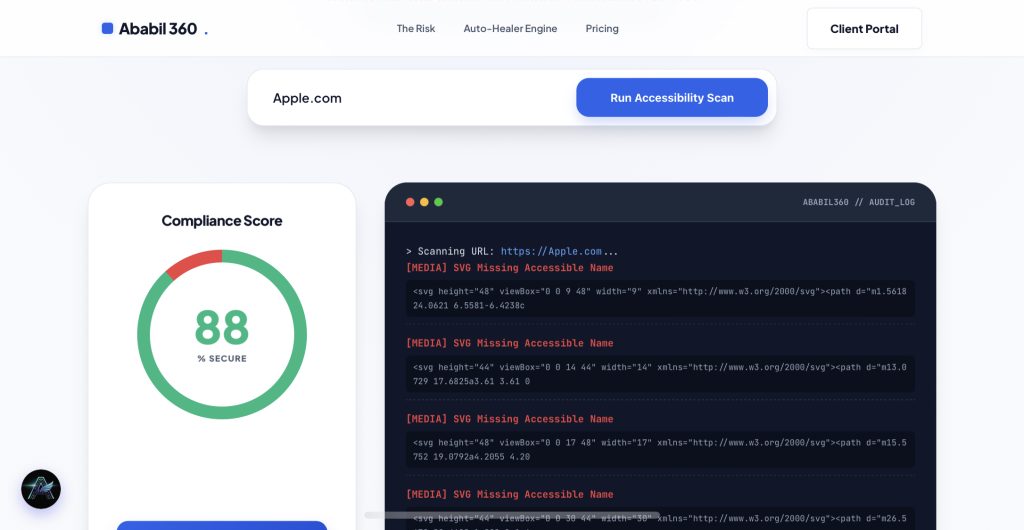The image size is (1024, 530).
Task: Go to the Auto-Healer Engine section
Action: pos(510,29)
